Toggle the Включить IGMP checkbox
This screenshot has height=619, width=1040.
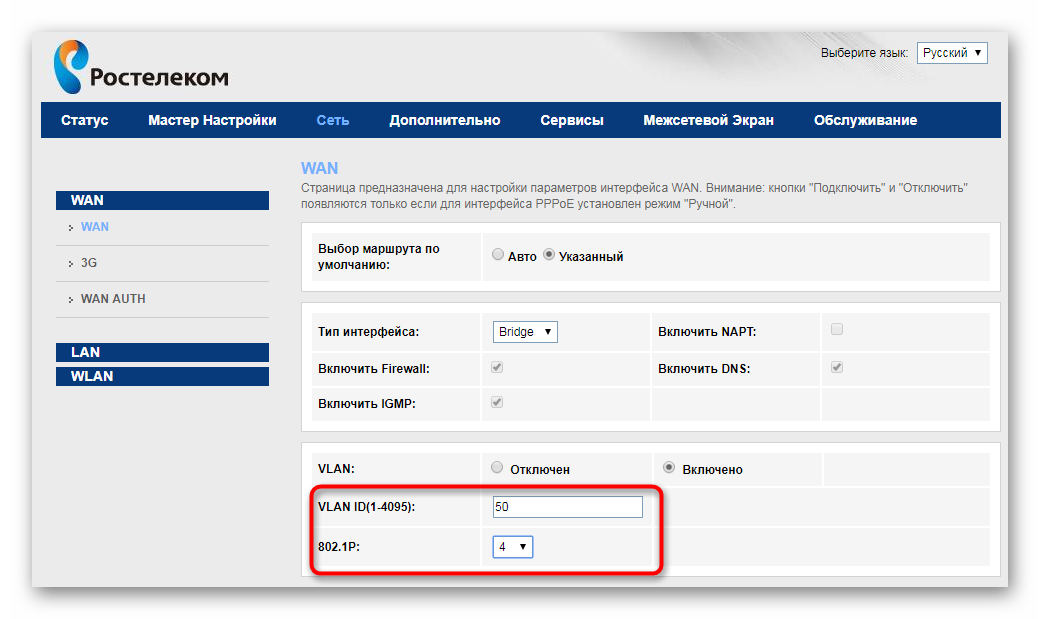[x=497, y=402]
